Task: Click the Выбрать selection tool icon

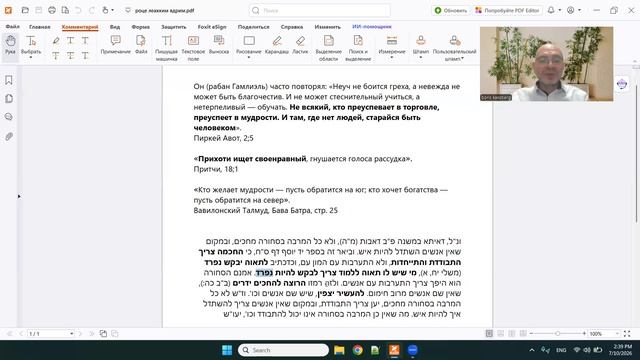Action: (x=31, y=40)
